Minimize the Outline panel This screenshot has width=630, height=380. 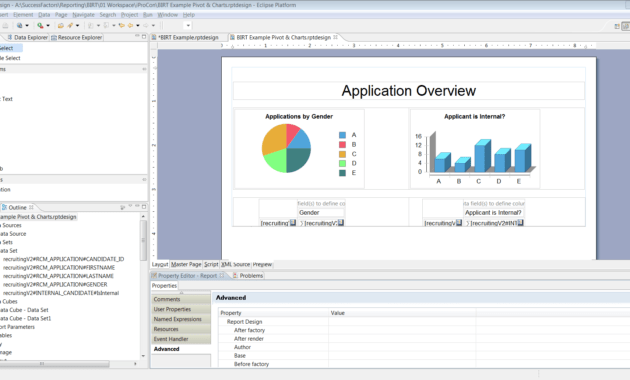[x=137, y=206]
